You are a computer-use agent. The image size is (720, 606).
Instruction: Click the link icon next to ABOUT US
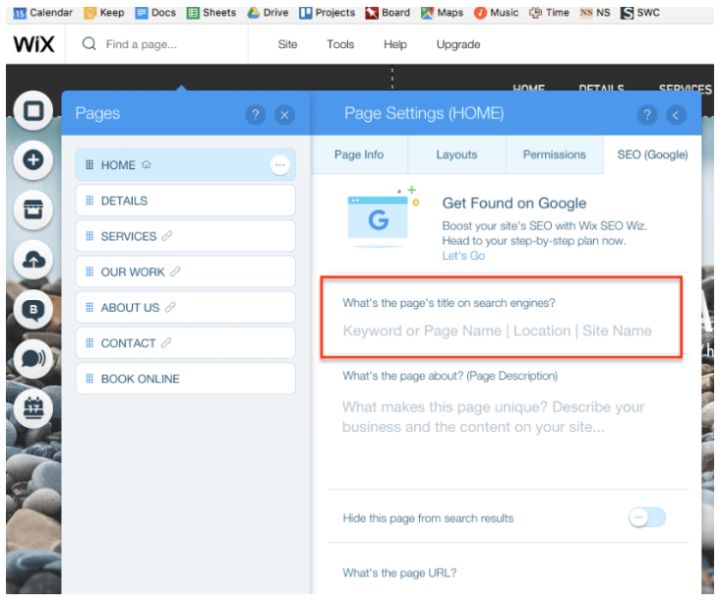point(170,307)
